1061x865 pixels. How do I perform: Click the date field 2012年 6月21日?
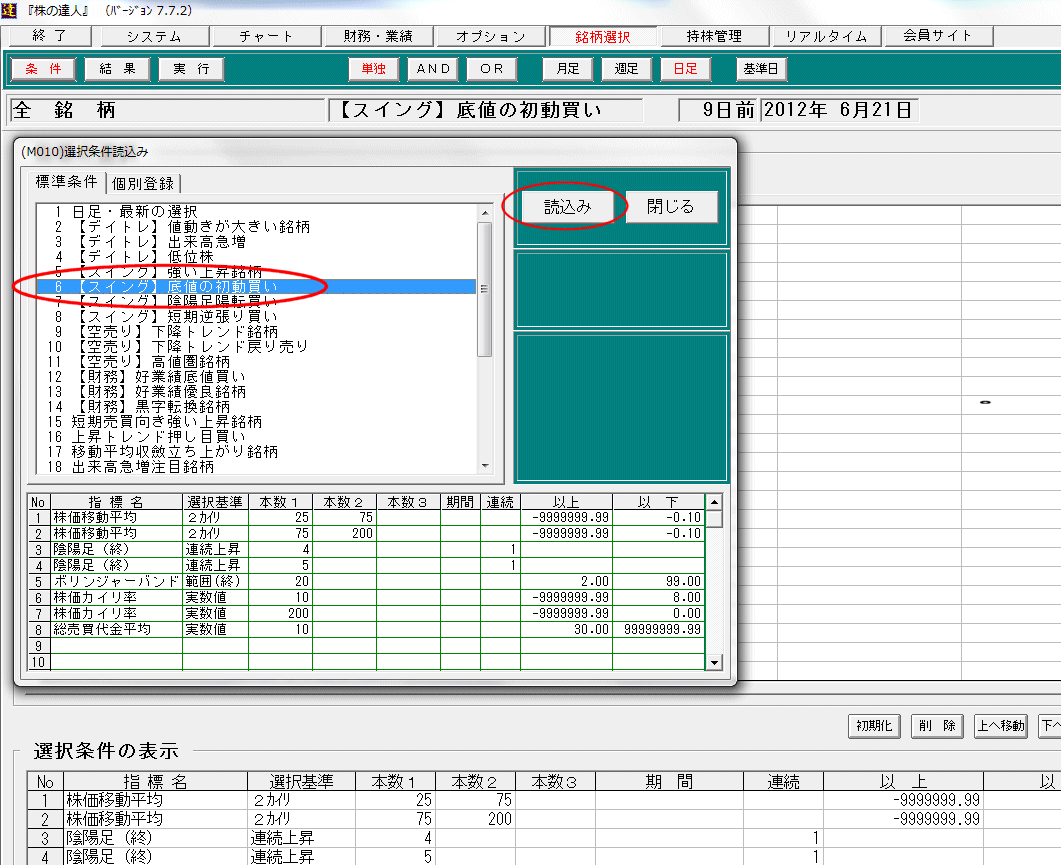pyautogui.click(x=839, y=110)
